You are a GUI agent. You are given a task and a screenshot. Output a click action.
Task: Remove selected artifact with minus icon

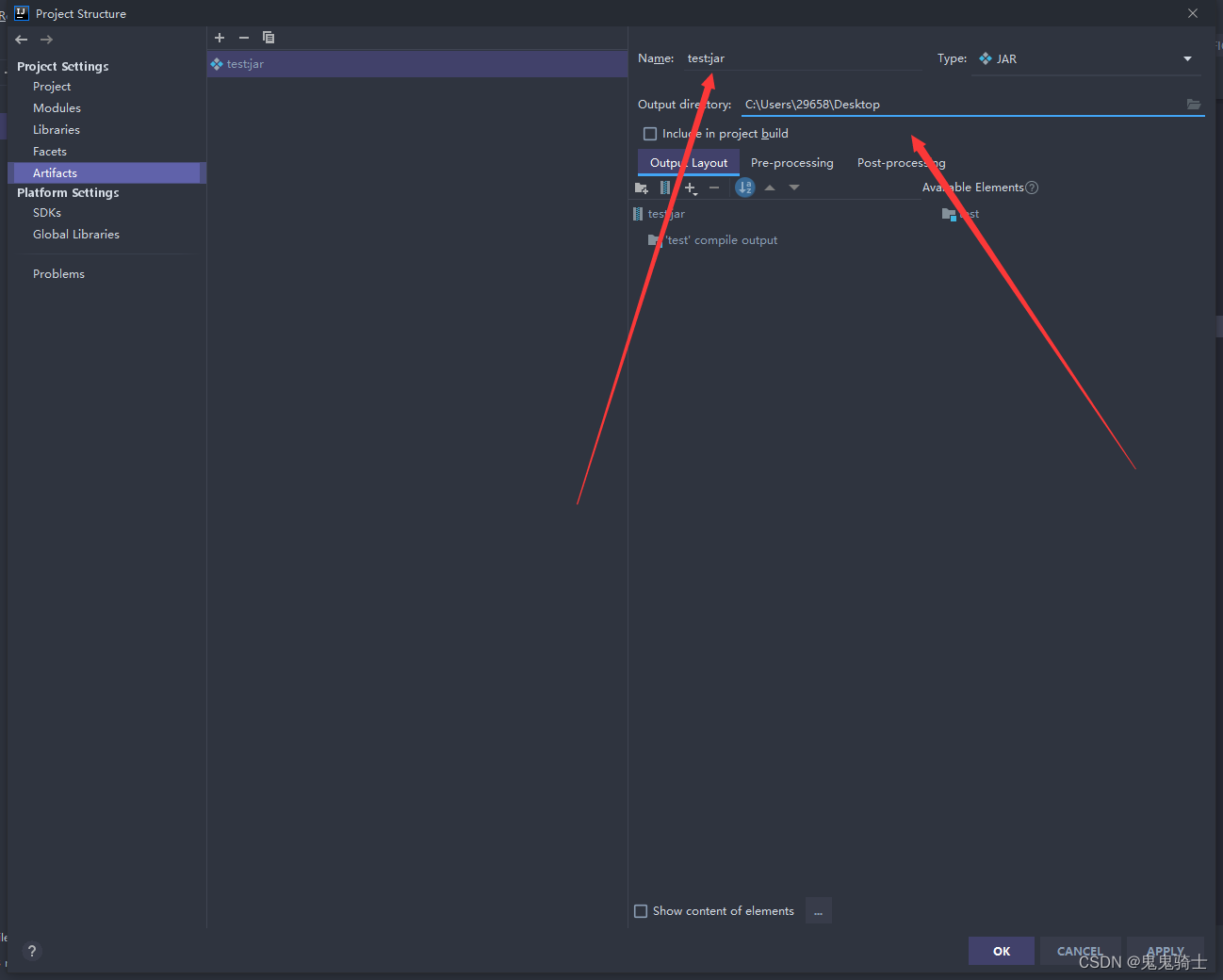point(244,38)
